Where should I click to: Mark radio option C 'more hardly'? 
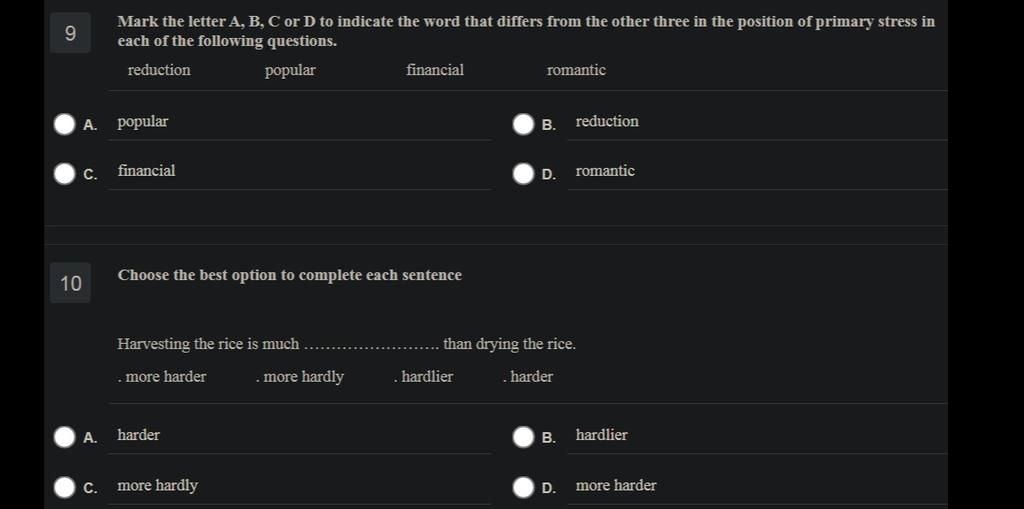(65, 487)
